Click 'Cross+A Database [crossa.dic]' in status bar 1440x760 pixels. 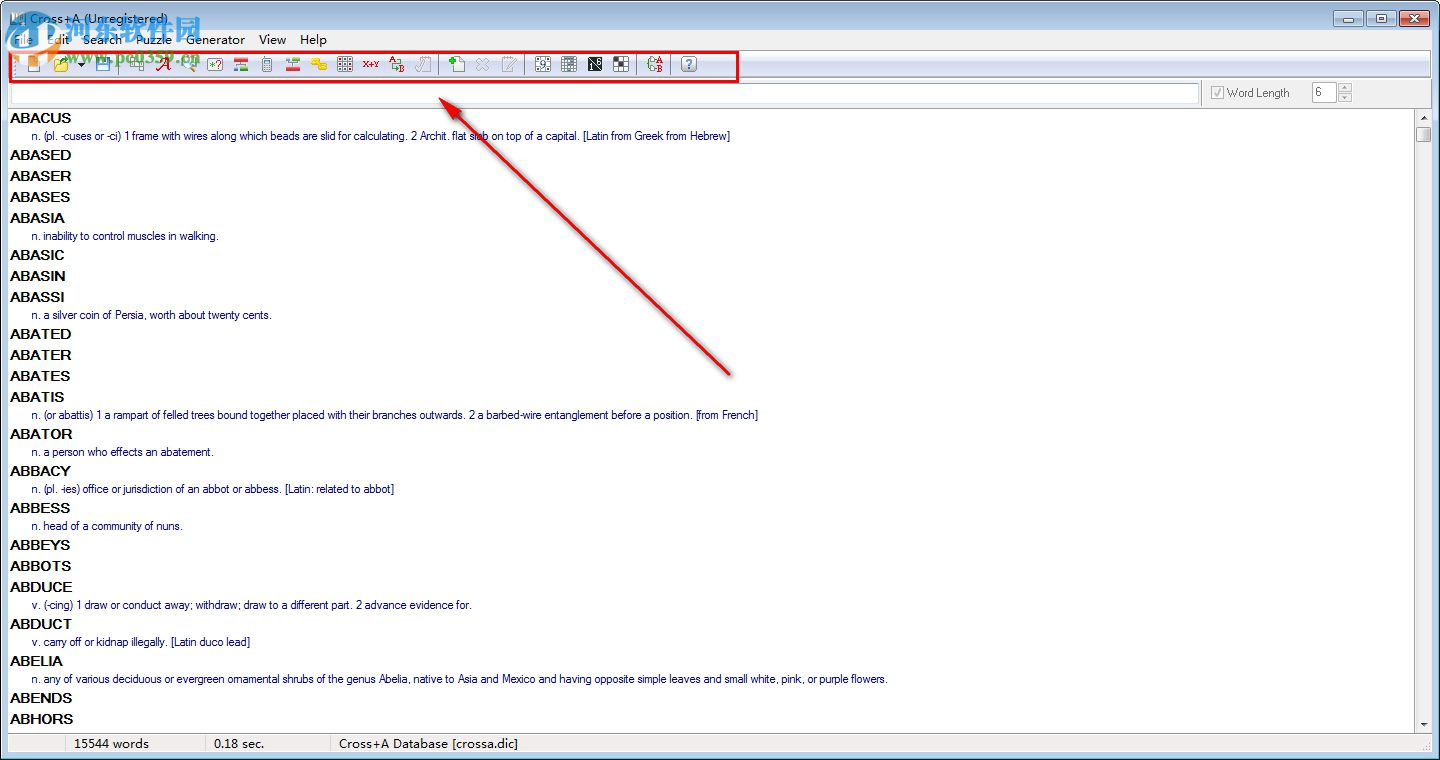click(x=428, y=744)
